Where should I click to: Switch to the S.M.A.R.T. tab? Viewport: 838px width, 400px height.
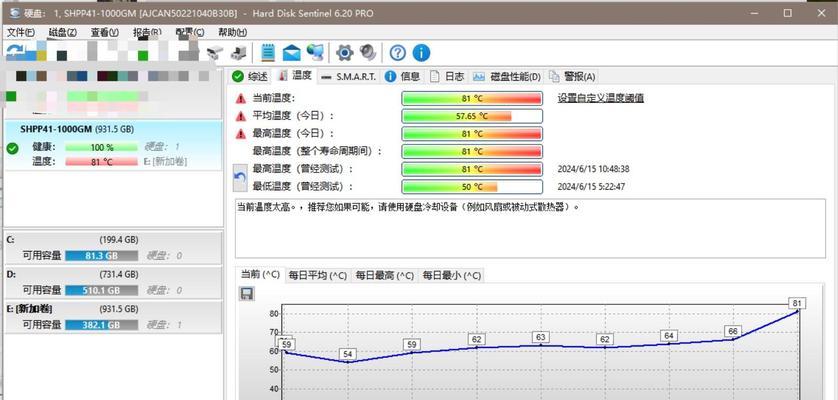pyautogui.click(x=350, y=76)
